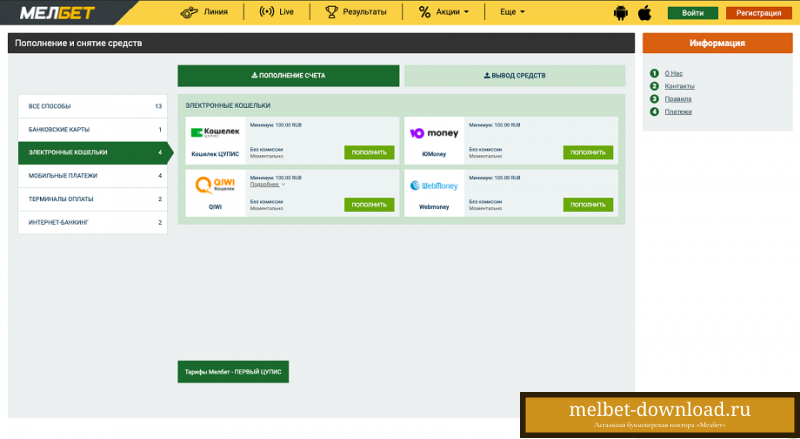Viewport: 800px width, 439px height.
Task: Click the Кошелек ЦУПИС name label
Action: click(x=215, y=154)
